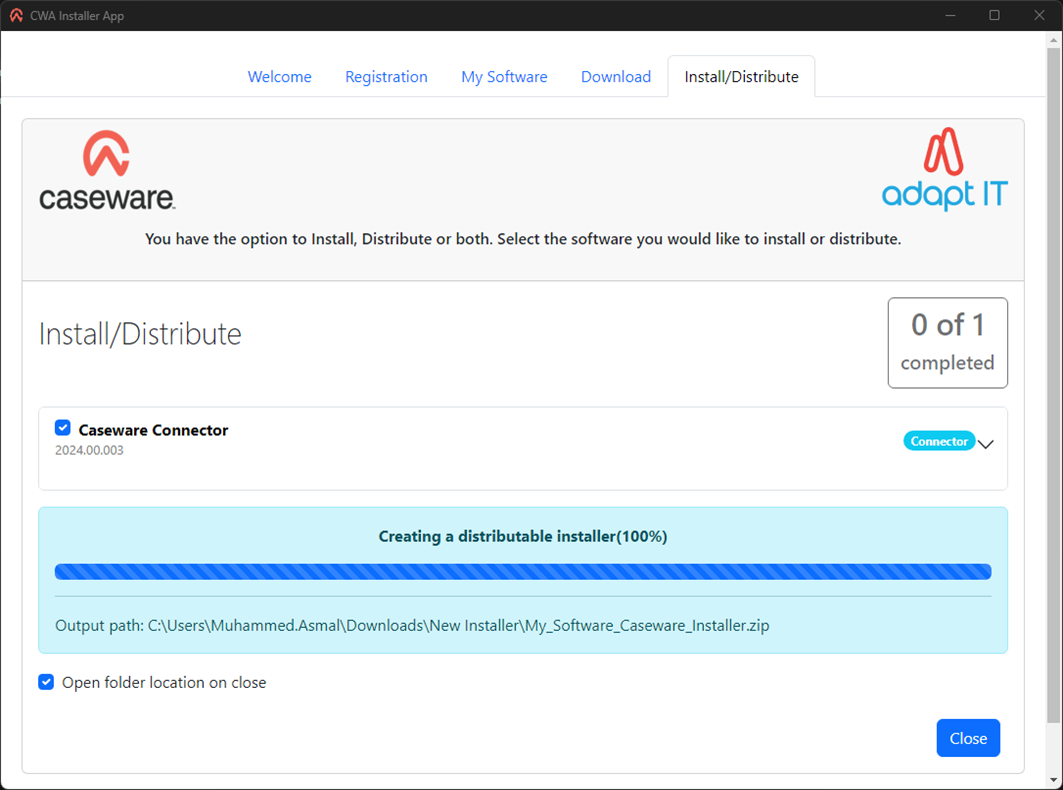This screenshot has width=1063, height=790.
Task: Click the CWA Installer app title icon
Action: (16, 16)
